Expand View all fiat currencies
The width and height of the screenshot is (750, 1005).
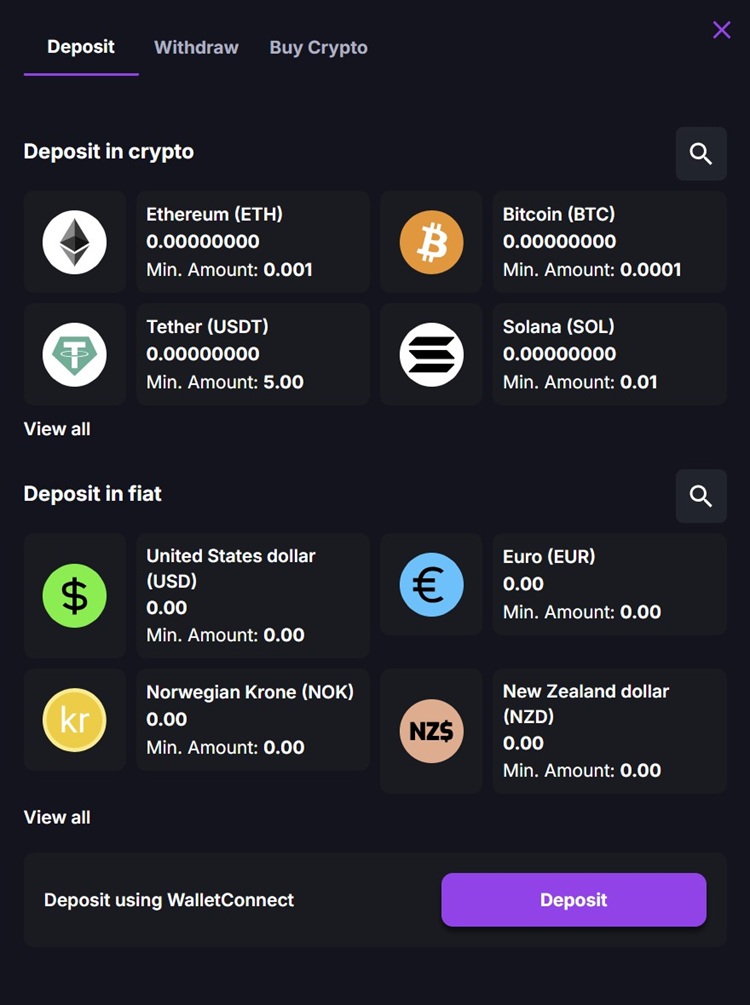(x=57, y=817)
